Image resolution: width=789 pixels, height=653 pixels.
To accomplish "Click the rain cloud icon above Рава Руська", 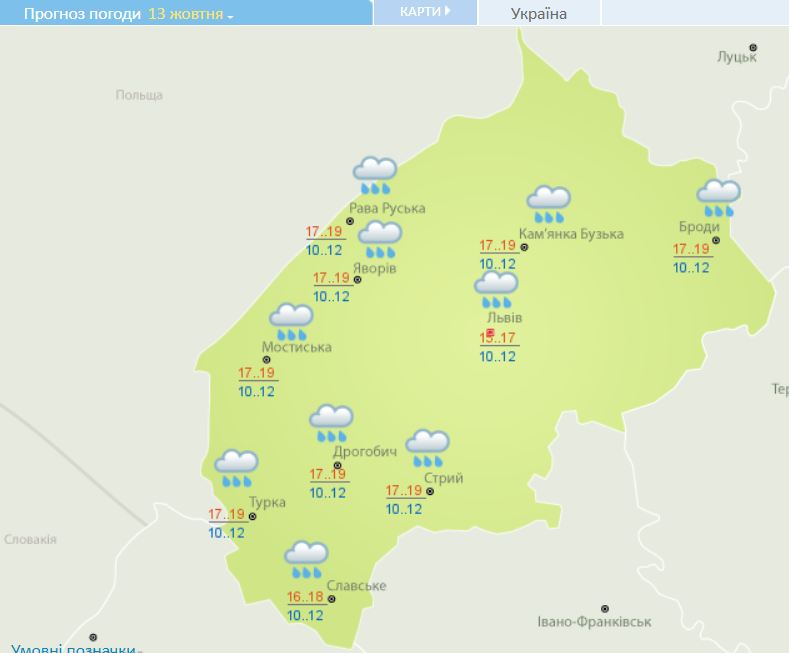I will pyautogui.click(x=375, y=175).
